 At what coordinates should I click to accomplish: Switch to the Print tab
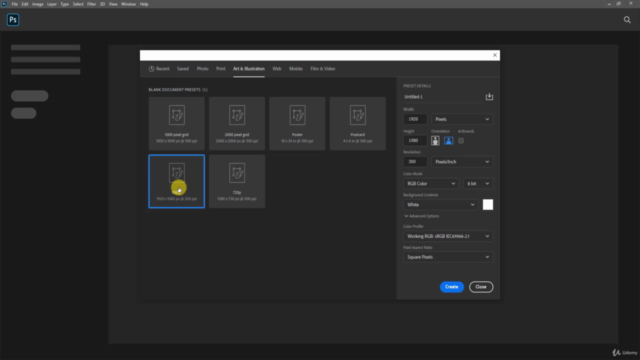tap(221, 69)
